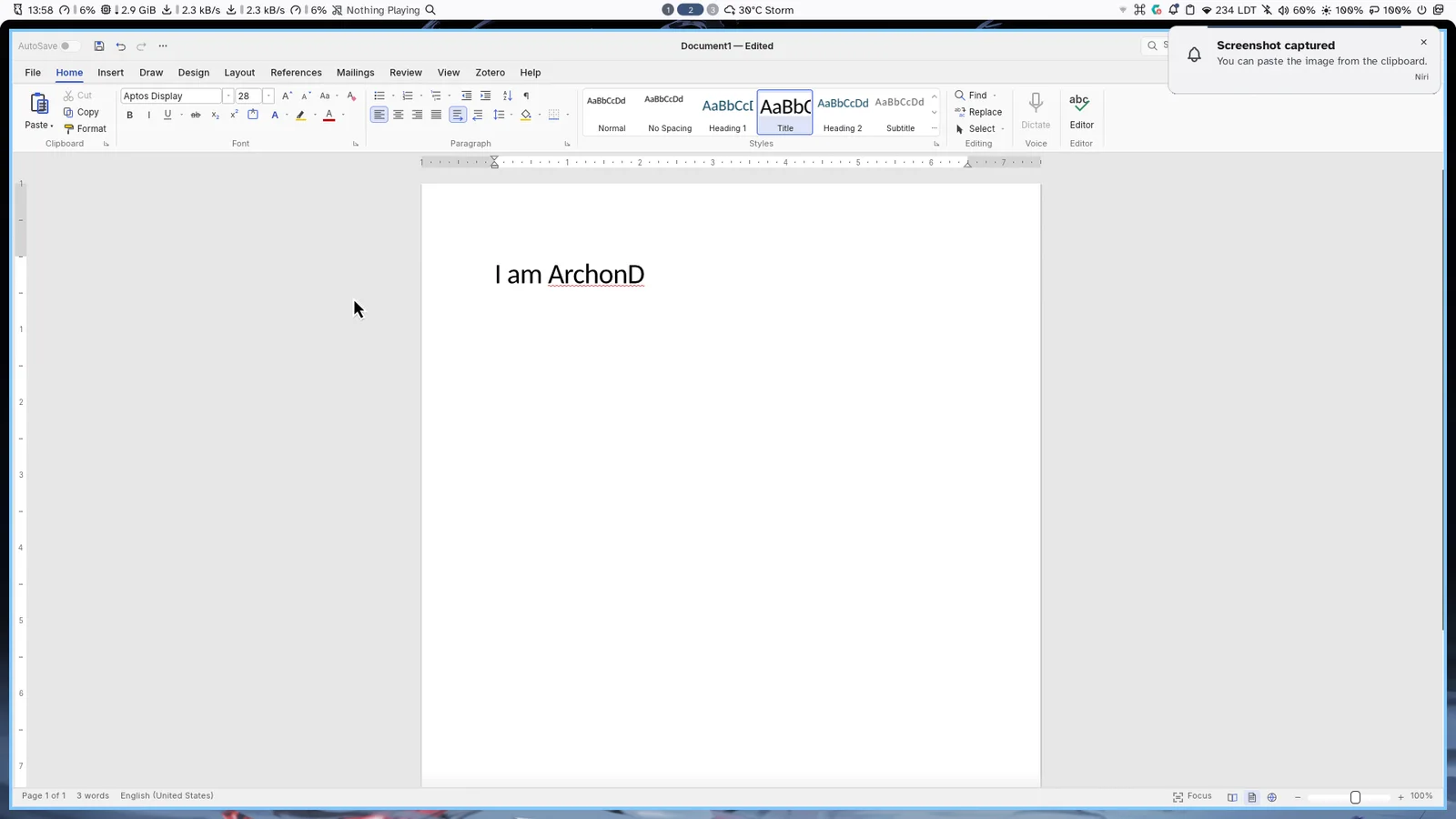Increase font size with the grow icon
The width and height of the screenshot is (1456, 819).
tap(287, 96)
